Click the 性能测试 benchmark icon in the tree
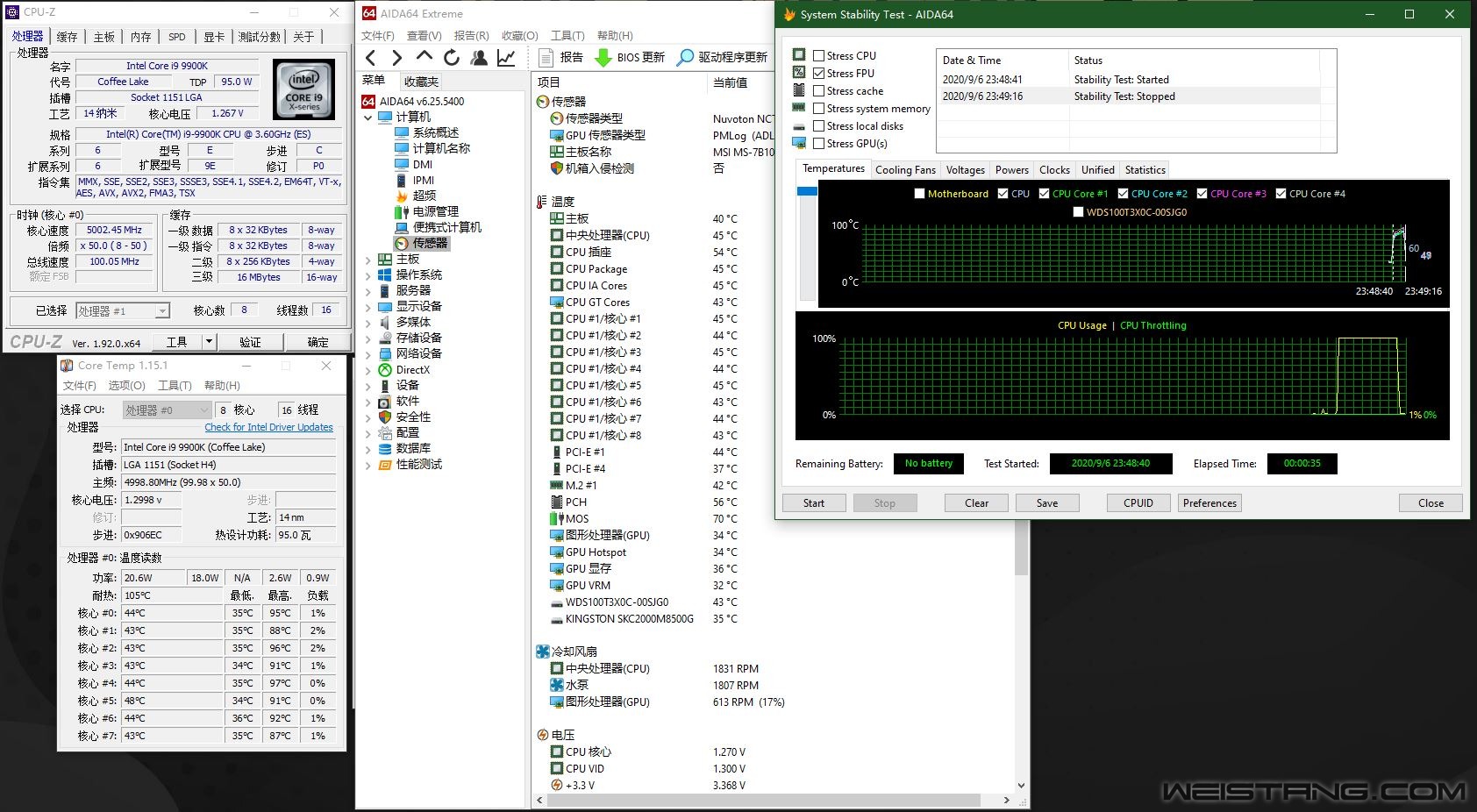This screenshot has height=812, width=1477. click(385, 465)
